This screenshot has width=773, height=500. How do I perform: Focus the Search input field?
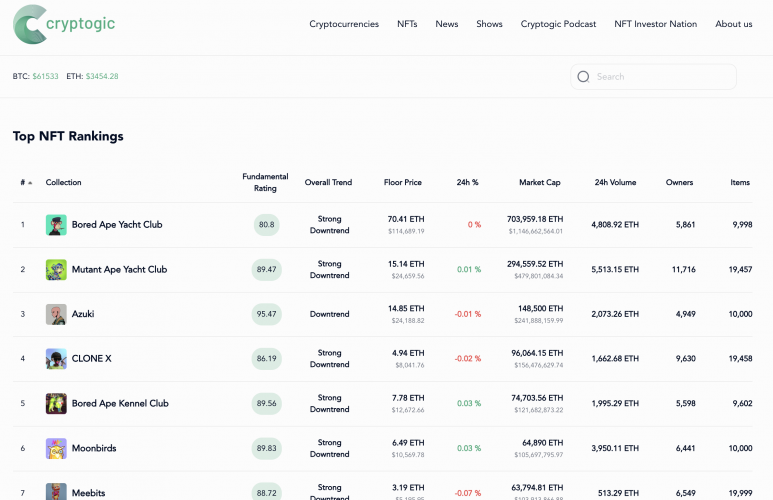tap(653, 76)
